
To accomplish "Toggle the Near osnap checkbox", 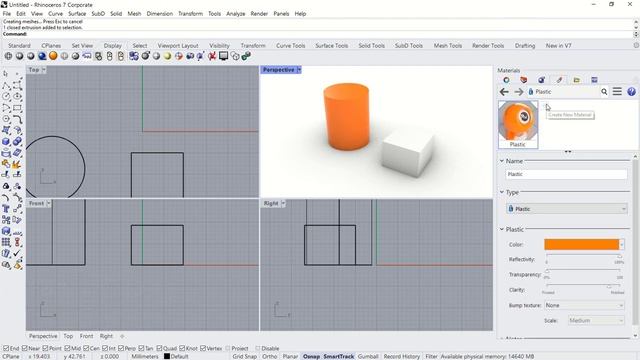I will (x=24, y=348).
